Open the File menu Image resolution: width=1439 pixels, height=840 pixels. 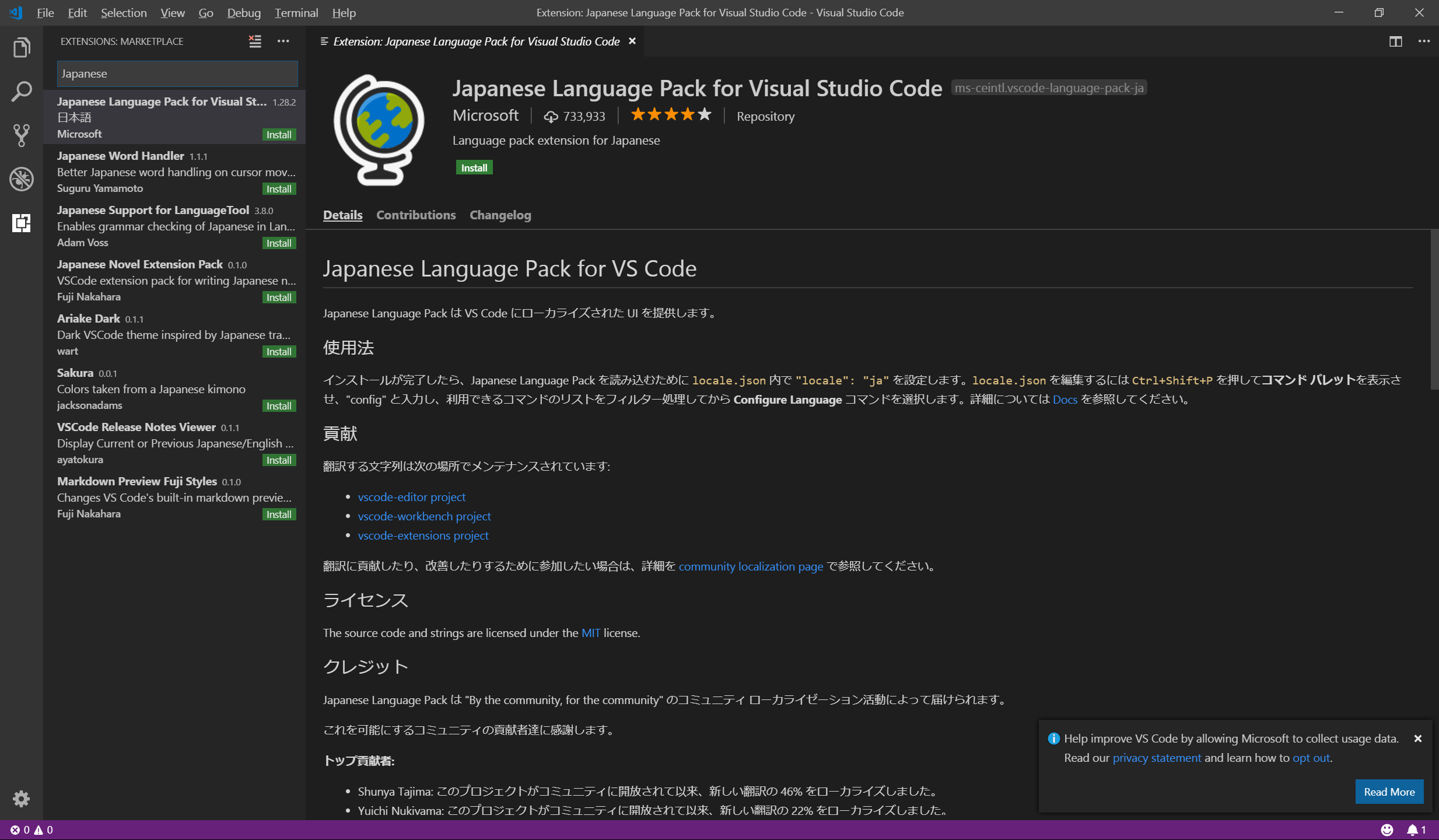click(x=45, y=12)
